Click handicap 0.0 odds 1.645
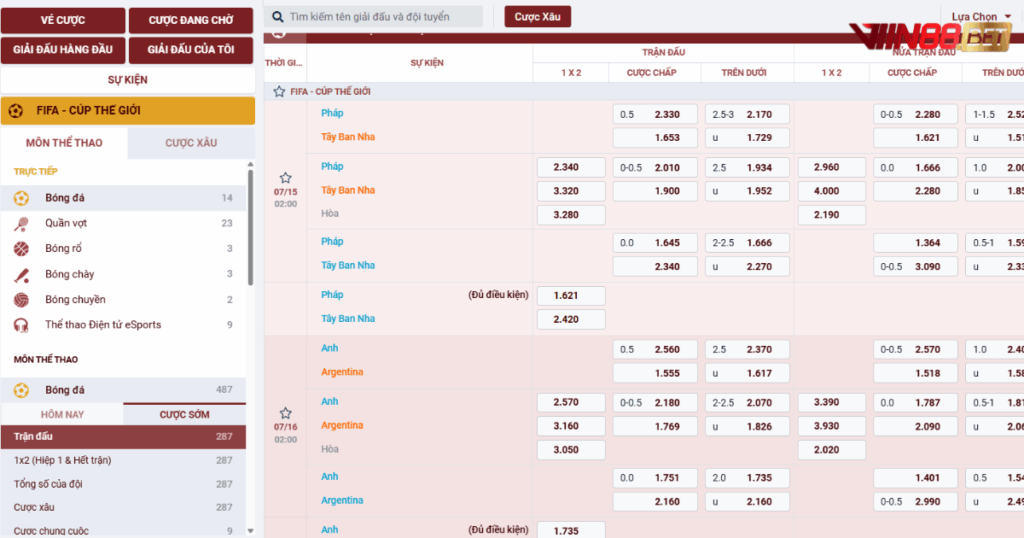Image resolution: width=1024 pixels, height=538 pixels. (655, 243)
